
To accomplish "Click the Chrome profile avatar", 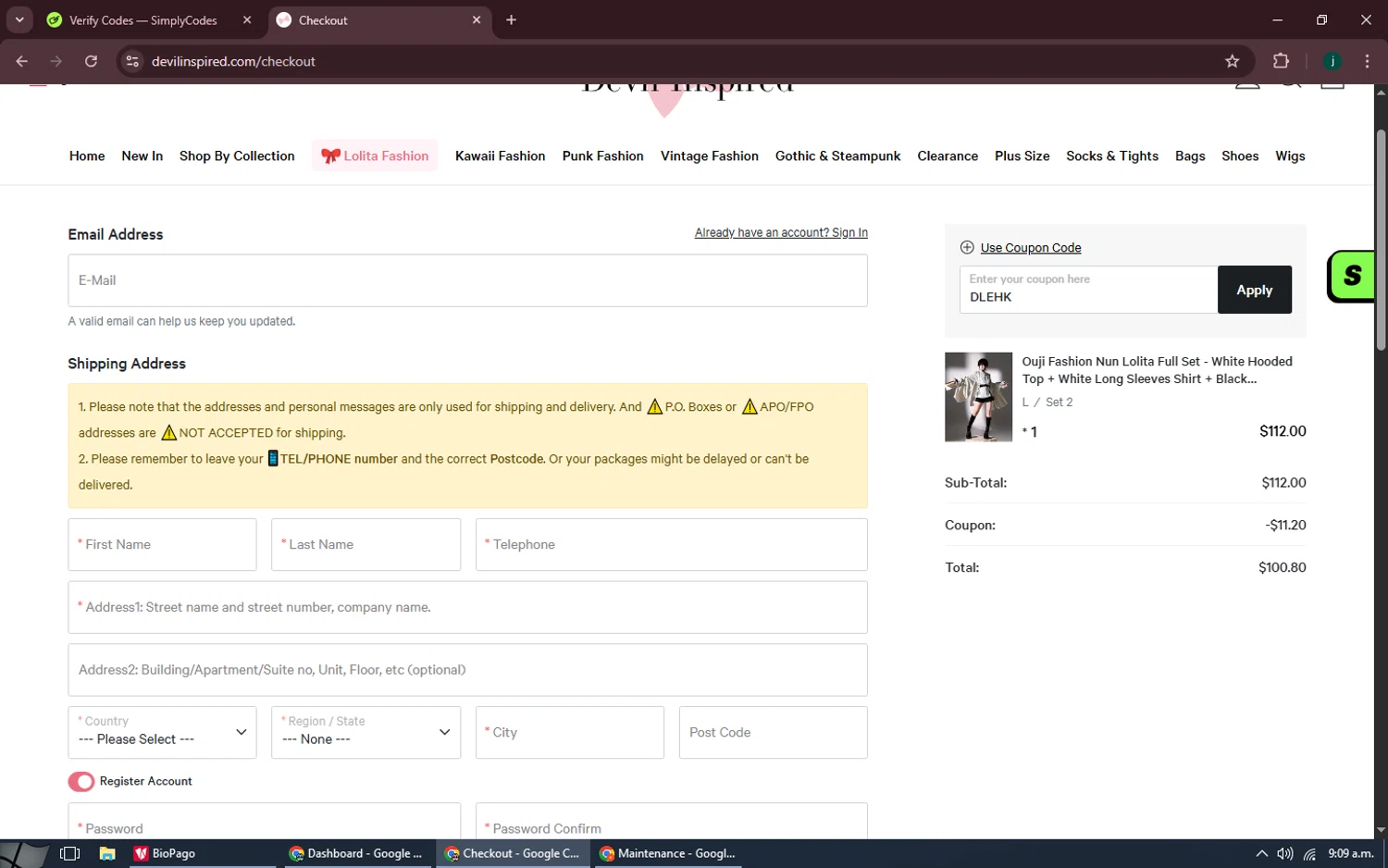I will [x=1332, y=61].
